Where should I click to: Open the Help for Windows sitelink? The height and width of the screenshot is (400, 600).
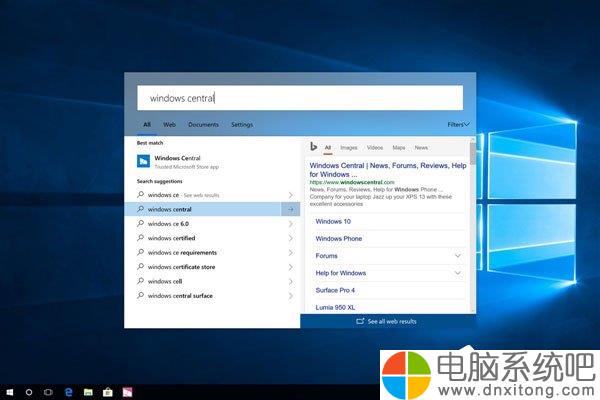tap(341, 273)
